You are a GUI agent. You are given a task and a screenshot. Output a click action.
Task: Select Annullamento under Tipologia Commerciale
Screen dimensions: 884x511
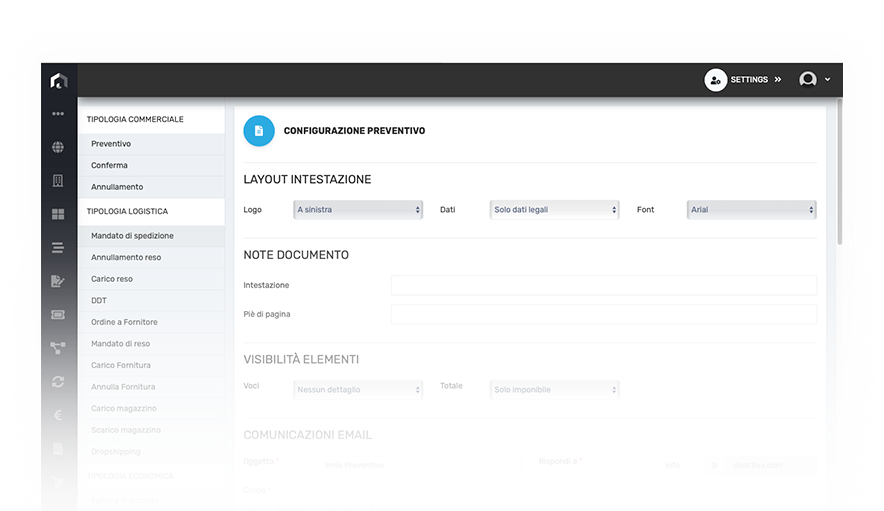[x=151, y=187]
